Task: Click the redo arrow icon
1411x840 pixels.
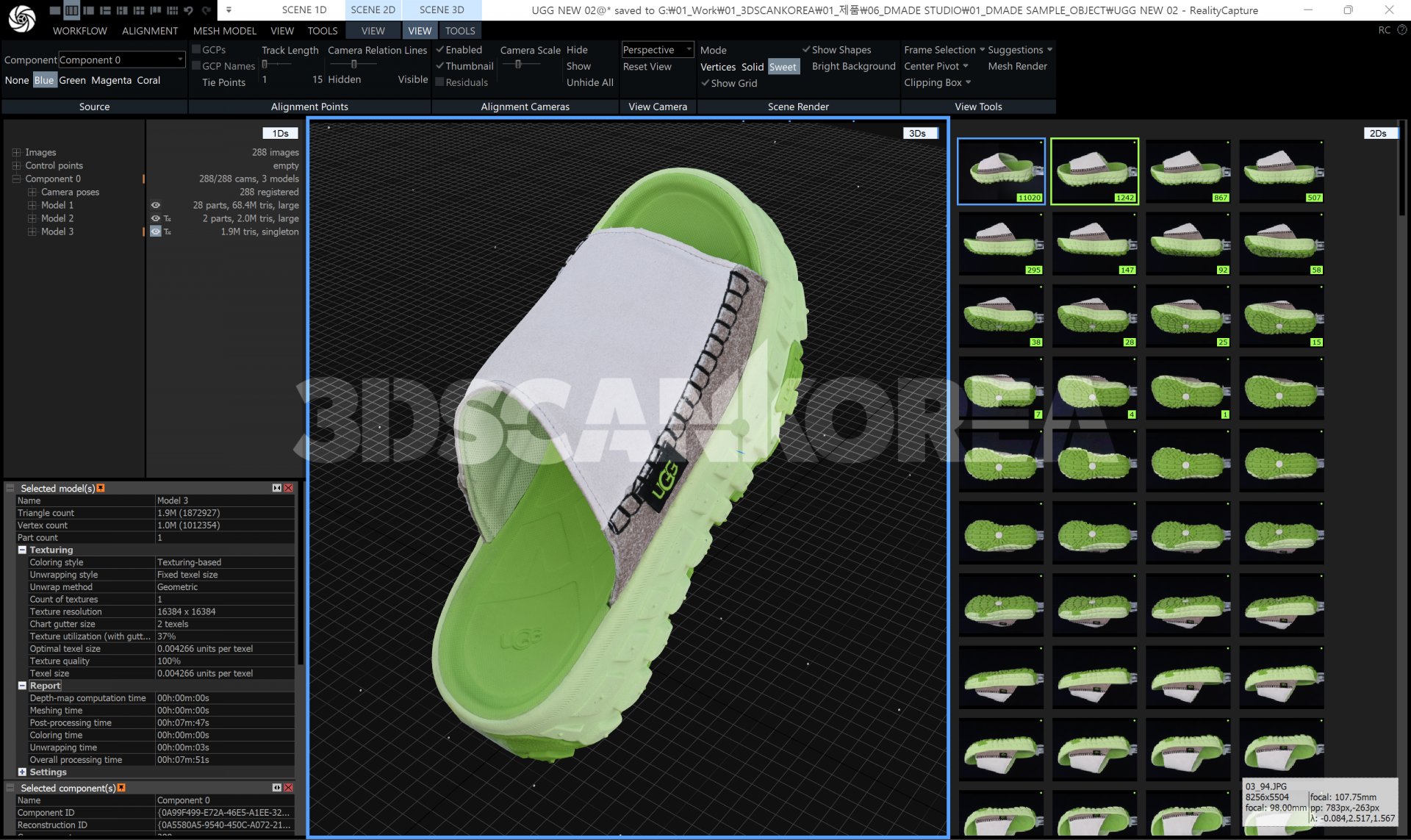Action: pyautogui.click(x=207, y=10)
